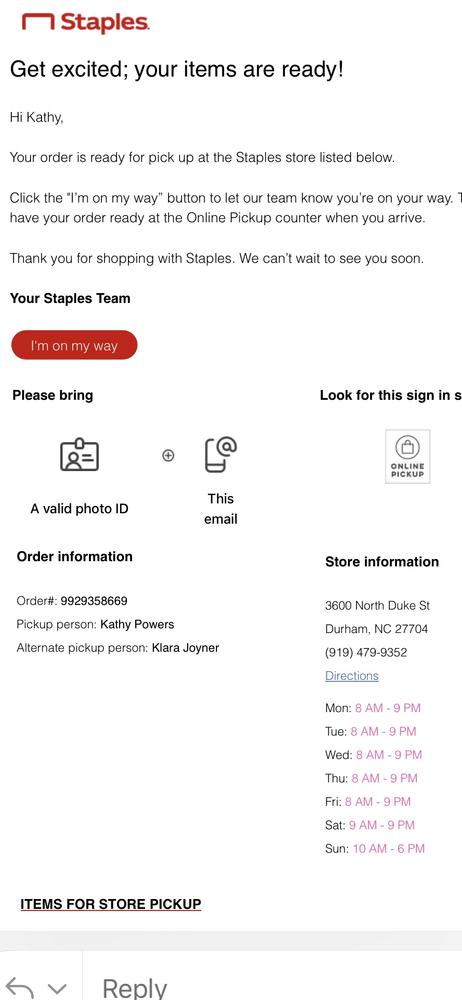Select Sunday hours 10 AM - 6 PM
The width and height of the screenshot is (462, 1000).
(389, 848)
